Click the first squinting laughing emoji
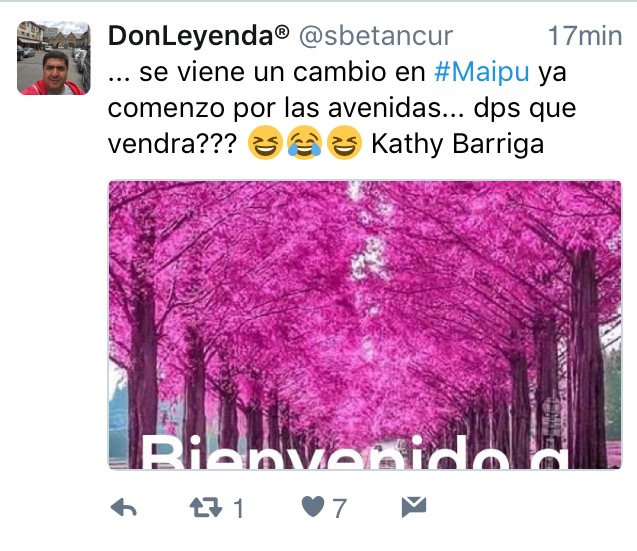Screen dimensions: 637x551 pyautogui.click(x=265, y=142)
